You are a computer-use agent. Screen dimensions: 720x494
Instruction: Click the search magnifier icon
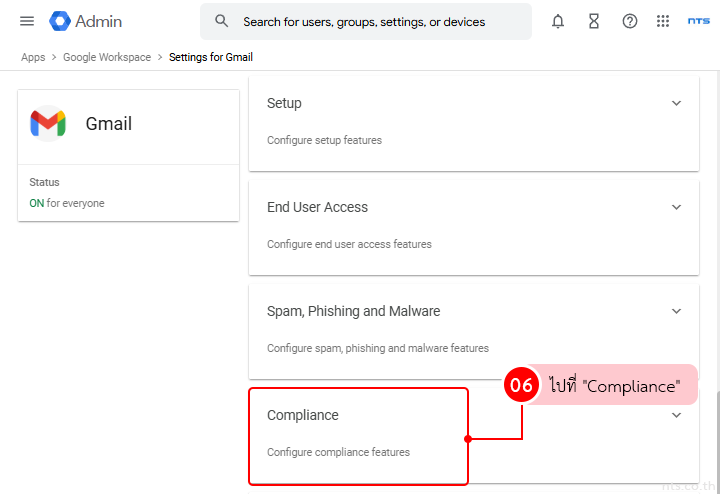tap(222, 21)
